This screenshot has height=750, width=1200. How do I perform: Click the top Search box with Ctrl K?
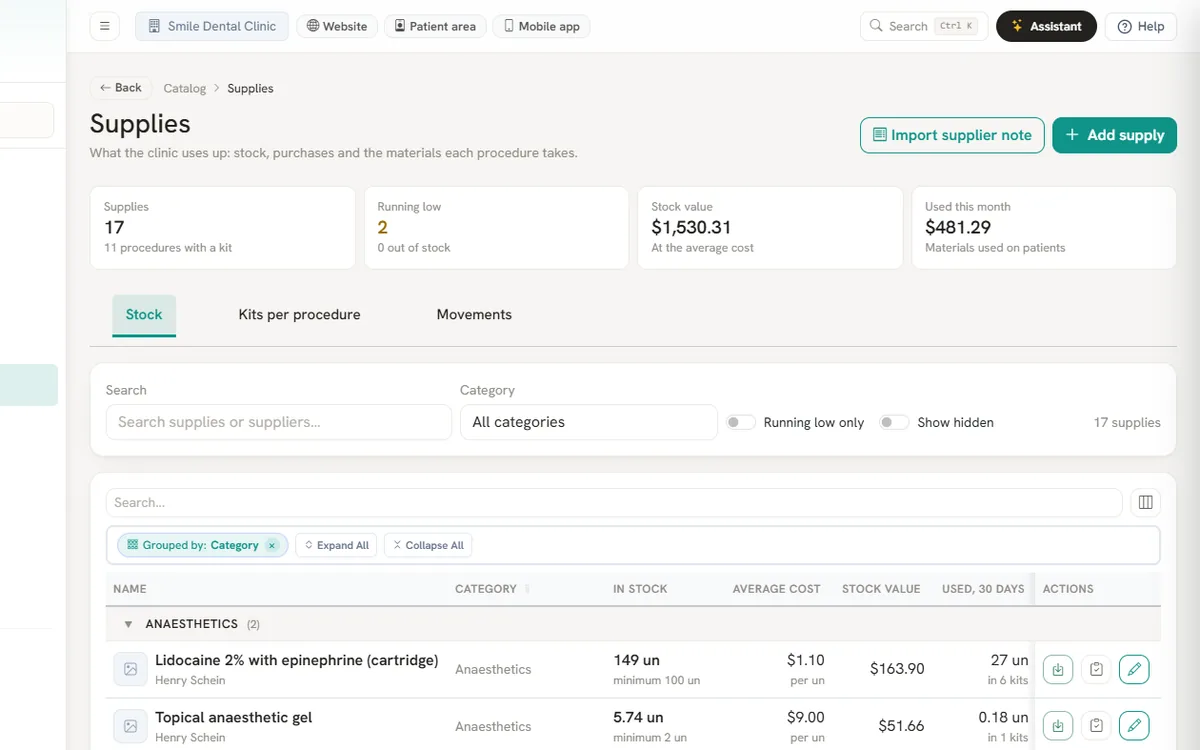[x=924, y=26]
